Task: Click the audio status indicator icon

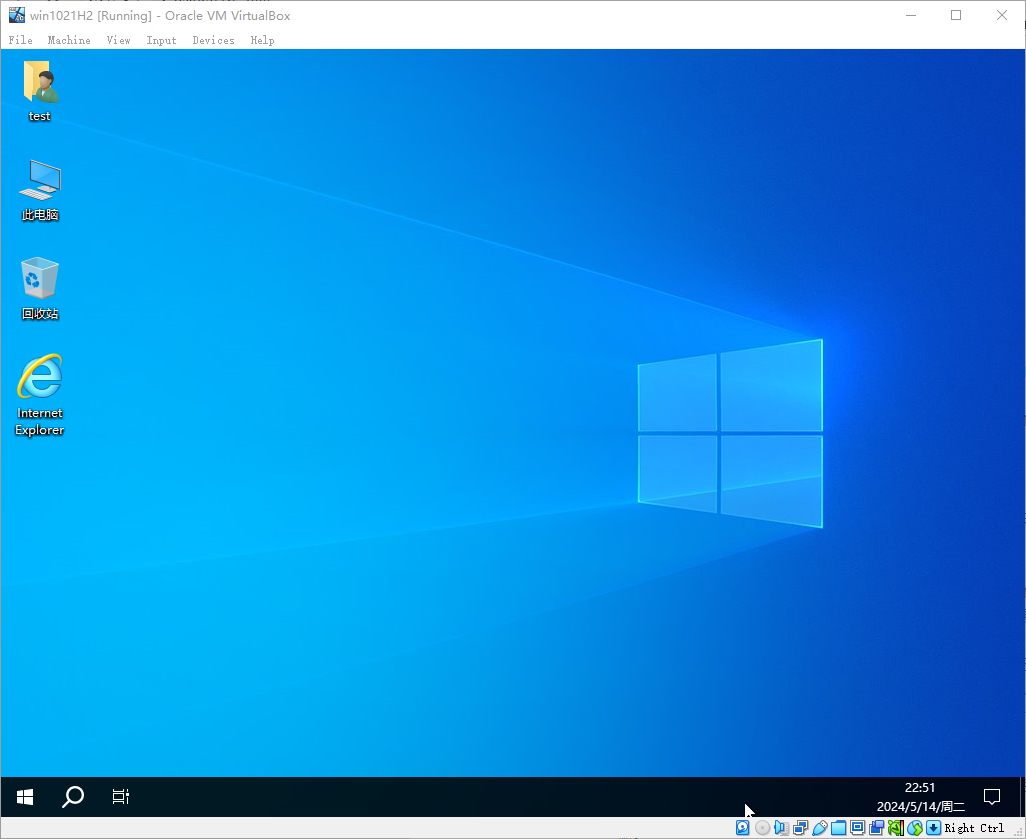Action: [x=781, y=828]
